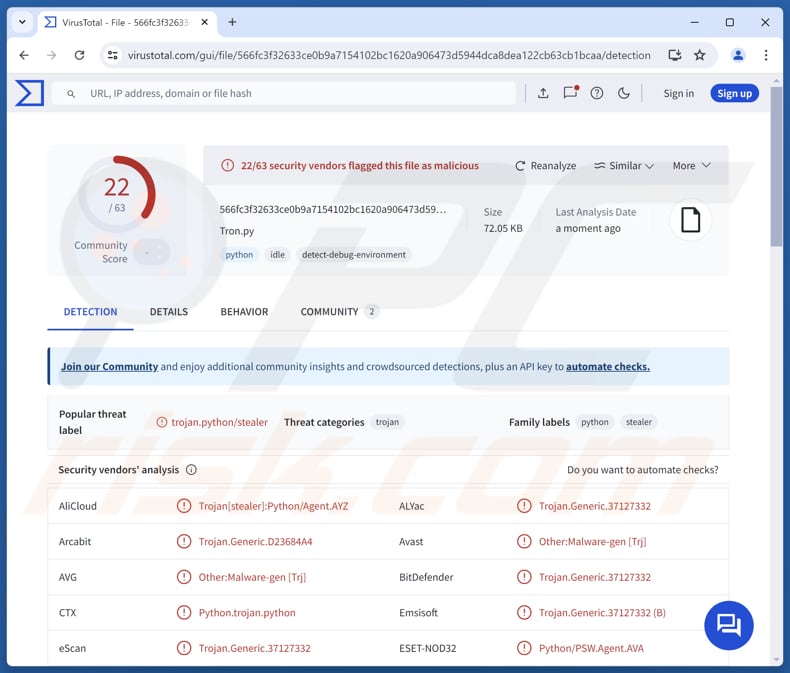Expand the Similar dropdown
Image resolution: width=790 pixels, height=673 pixels.
pyautogui.click(x=624, y=166)
